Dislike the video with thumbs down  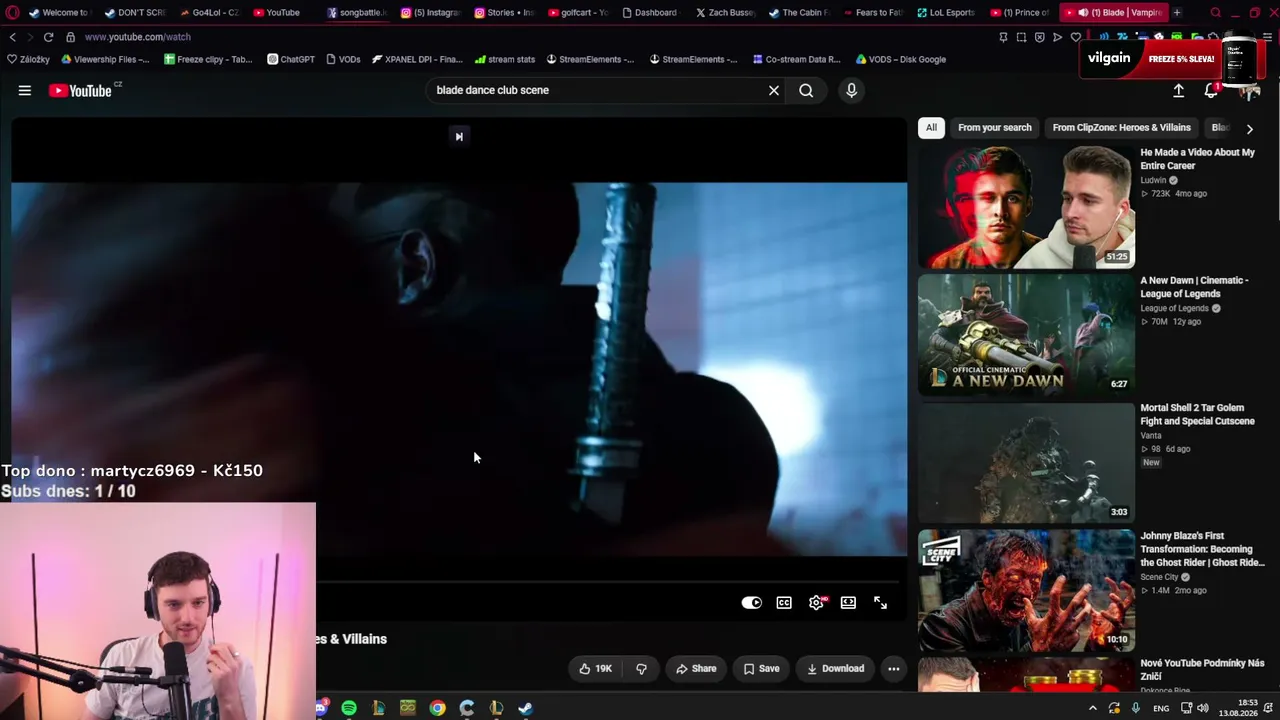641,669
